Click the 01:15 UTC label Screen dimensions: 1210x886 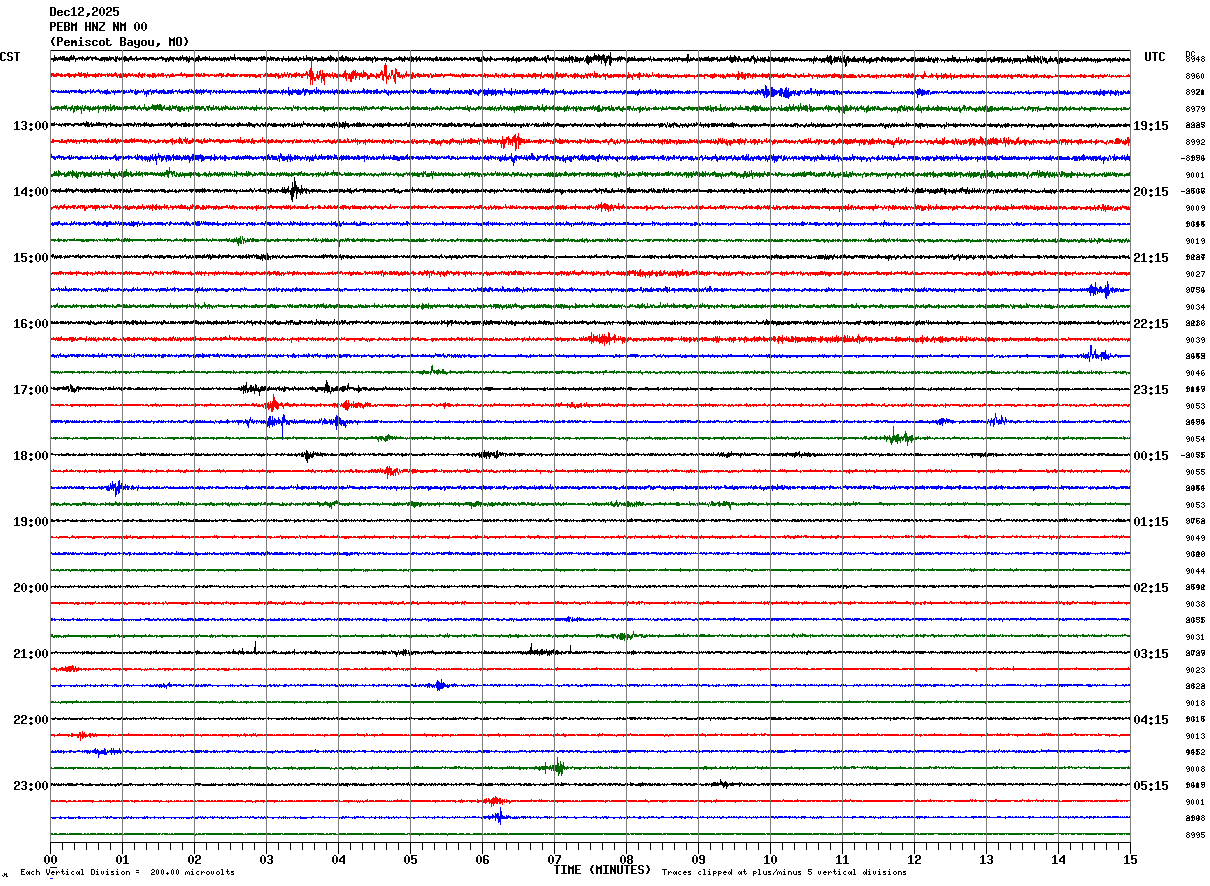tap(1151, 522)
